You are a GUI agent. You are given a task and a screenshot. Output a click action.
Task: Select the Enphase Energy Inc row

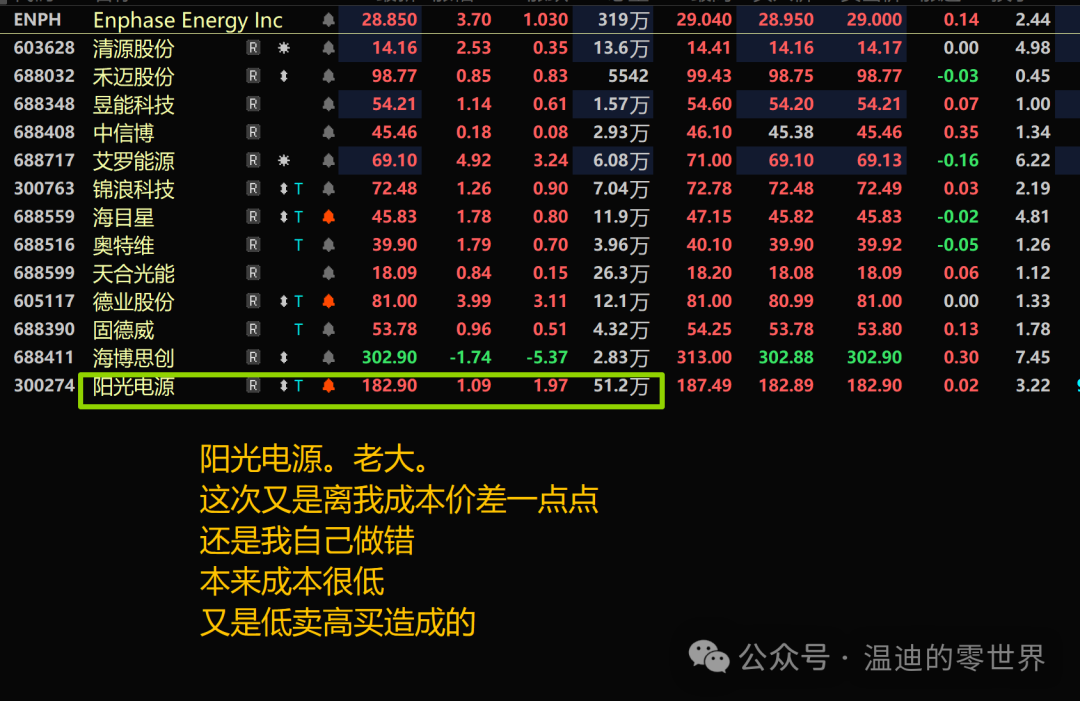coord(540,20)
